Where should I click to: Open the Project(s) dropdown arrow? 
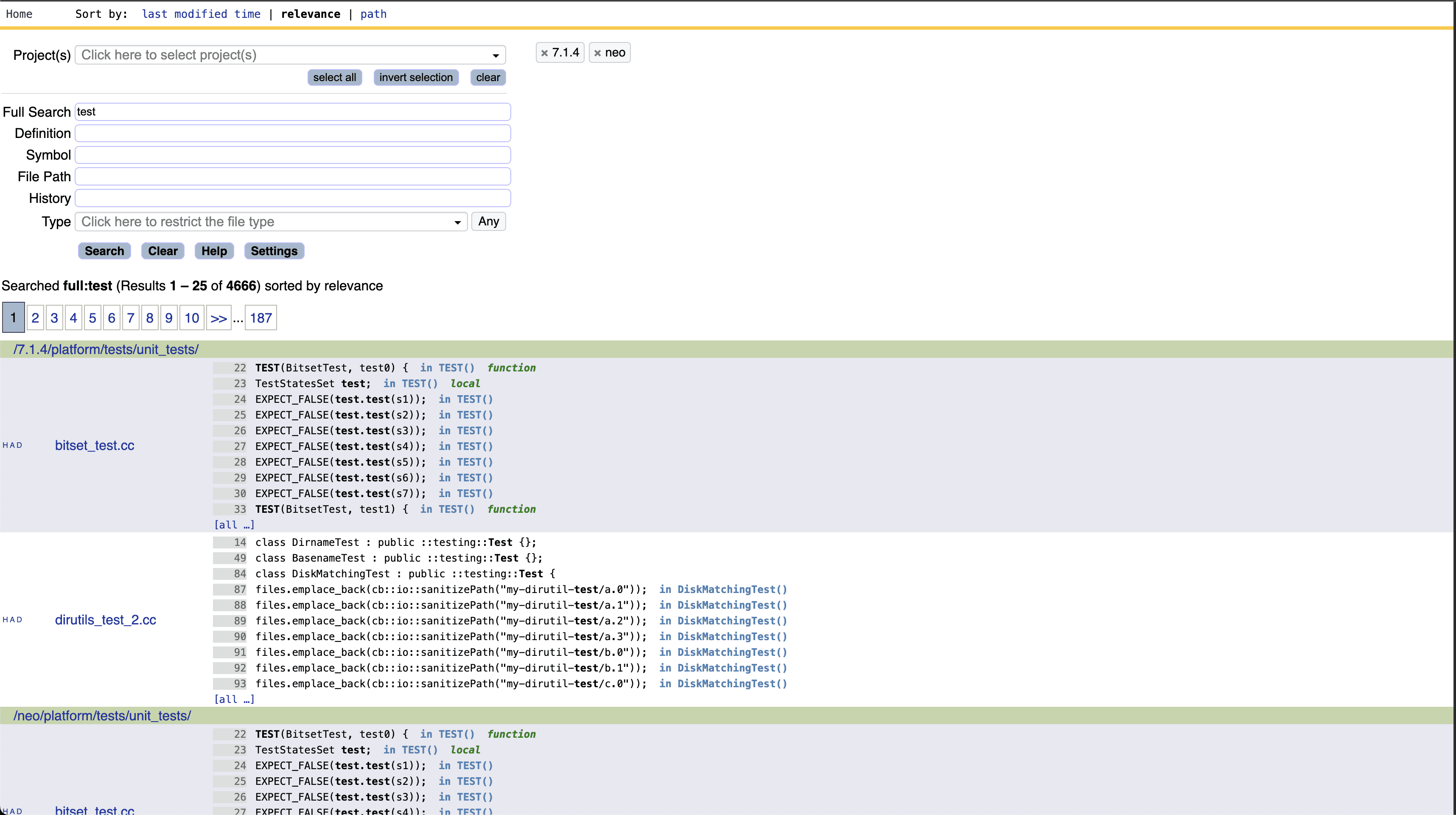click(495, 56)
